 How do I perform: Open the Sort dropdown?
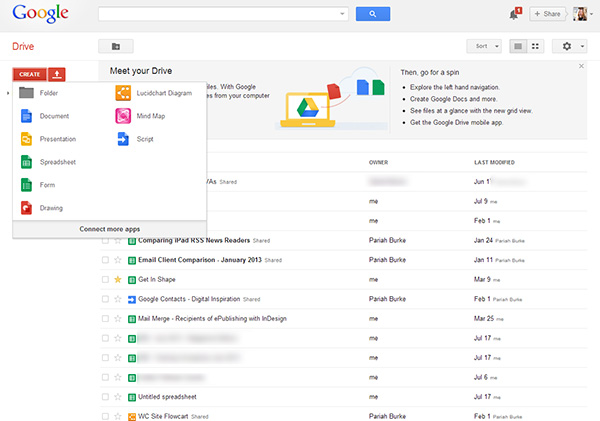tap(483, 46)
